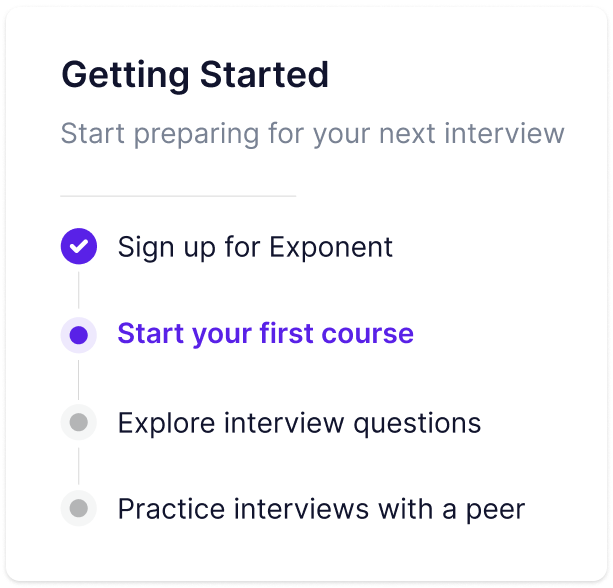Viewport: 613px width, 588px height.
Task: Select the Practice interviews with a peer step
Action: coord(321,509)
